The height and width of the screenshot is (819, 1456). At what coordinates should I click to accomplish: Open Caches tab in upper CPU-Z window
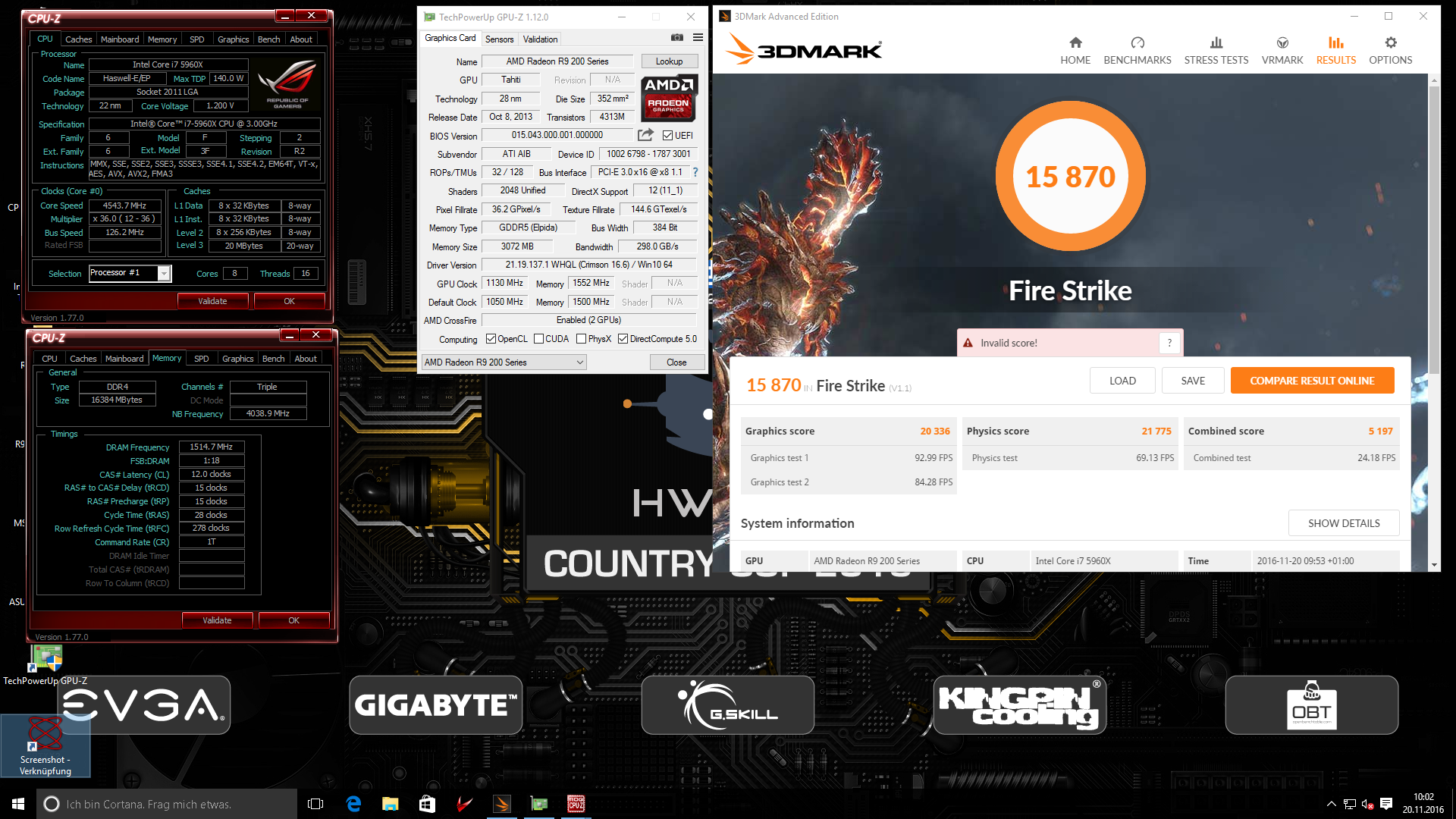pos(78,39)
